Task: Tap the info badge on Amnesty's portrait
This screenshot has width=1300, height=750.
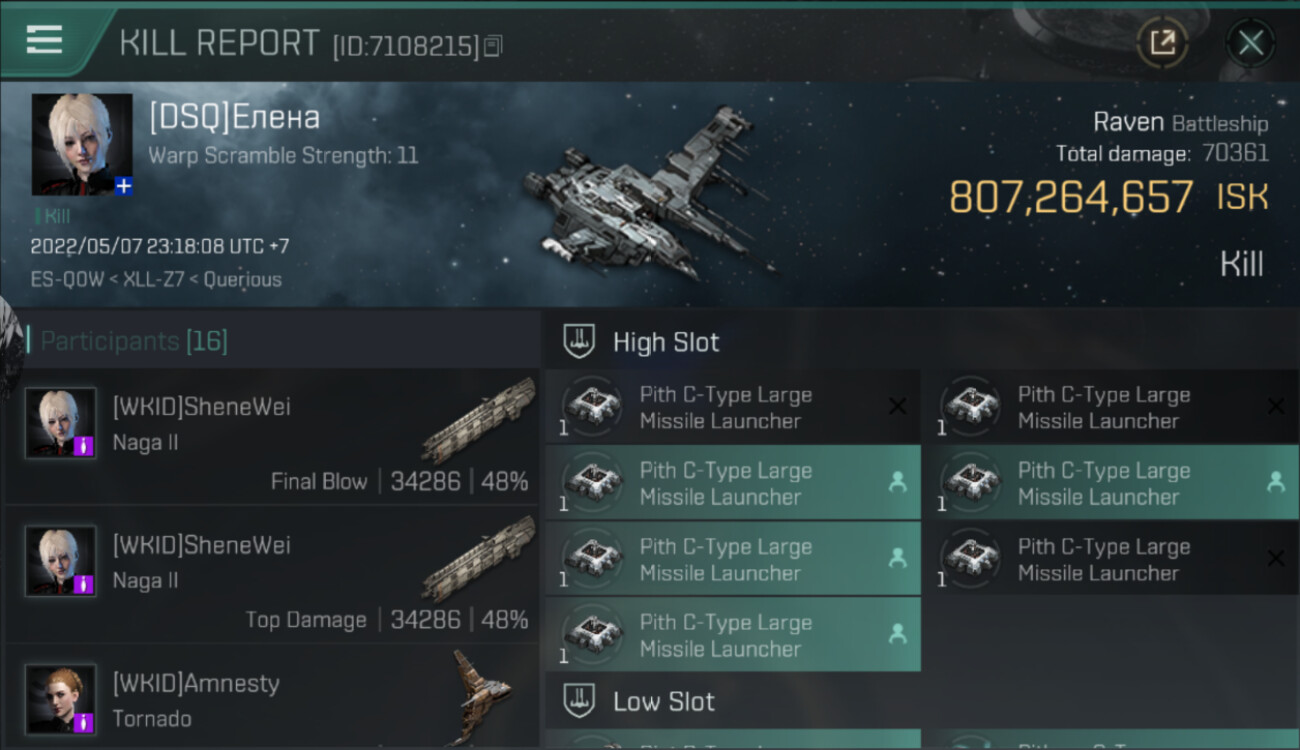Action: (84, 722)
